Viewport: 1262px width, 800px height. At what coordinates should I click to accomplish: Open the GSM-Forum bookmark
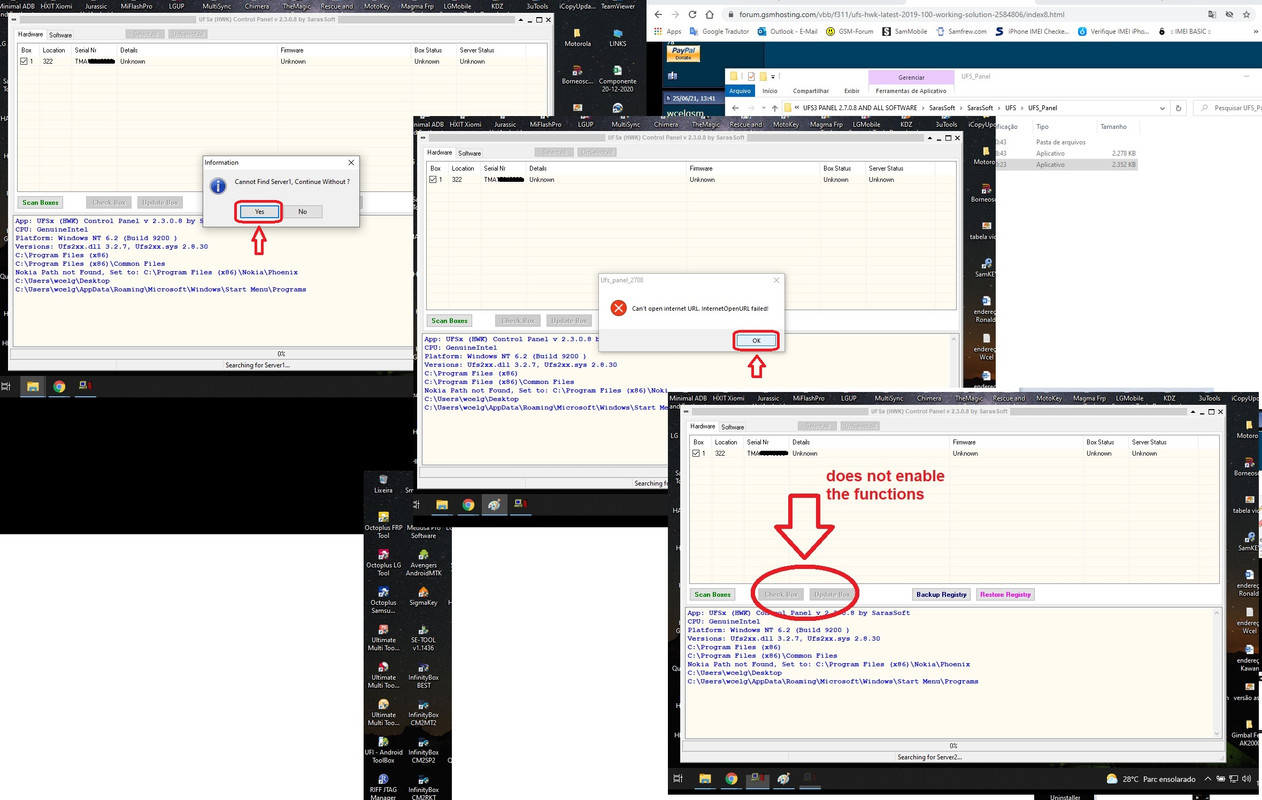(851, 31)
